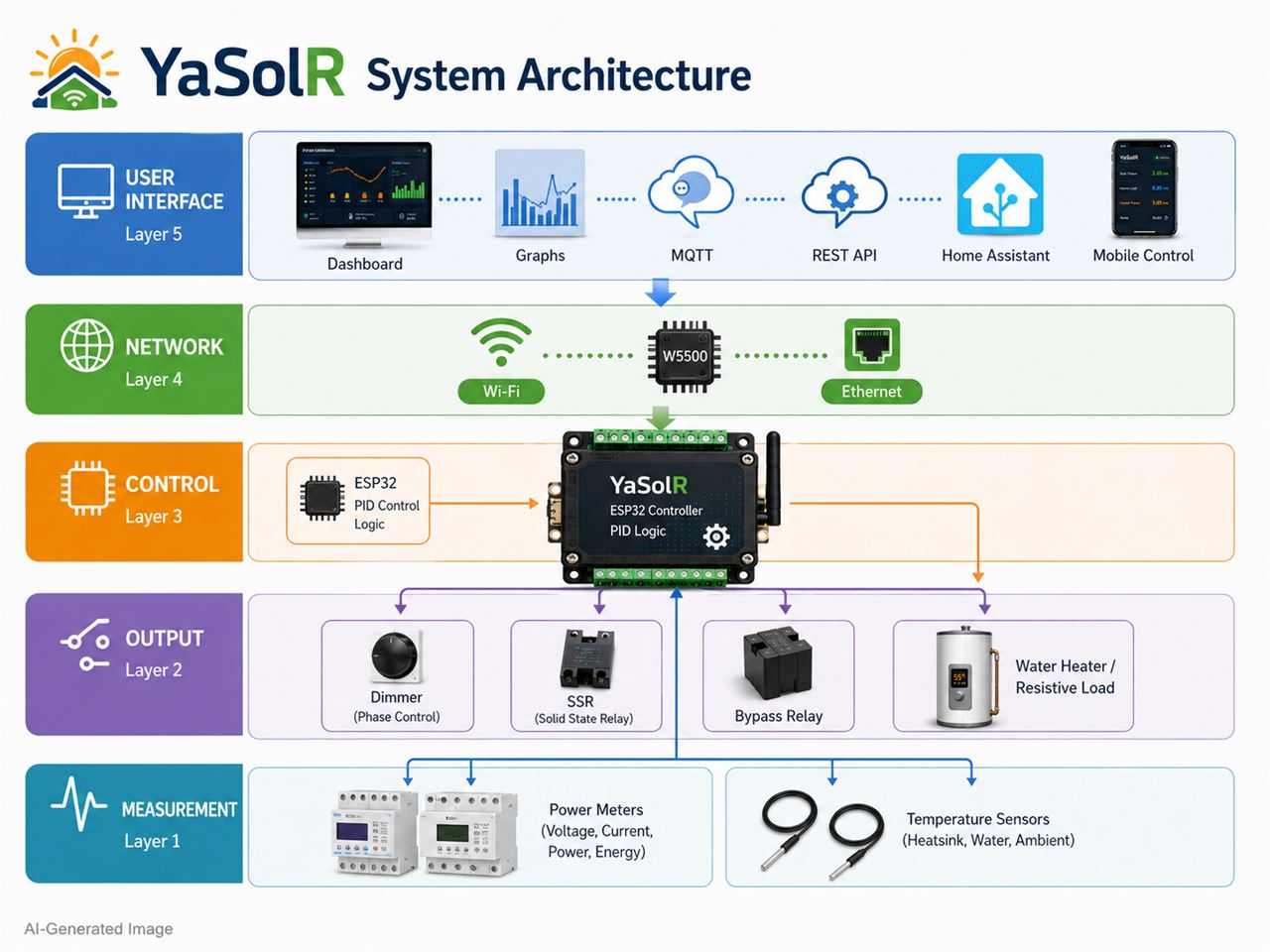
Task: Click the "Water Heater / Resistive Load" text
Action: point(1066,677)
